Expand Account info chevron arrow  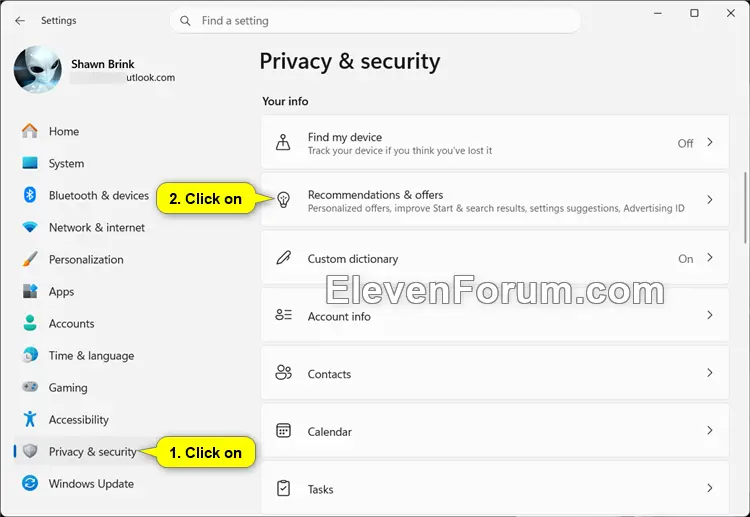point(710,315)
